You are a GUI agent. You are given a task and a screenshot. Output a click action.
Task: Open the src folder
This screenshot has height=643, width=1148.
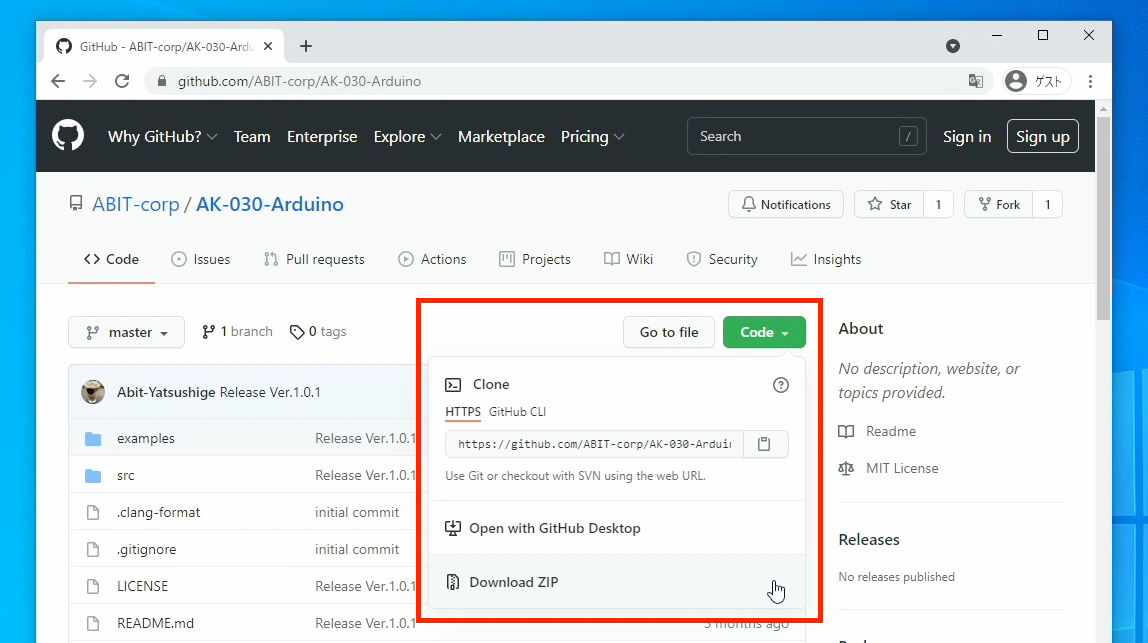[x=126, y=476]
